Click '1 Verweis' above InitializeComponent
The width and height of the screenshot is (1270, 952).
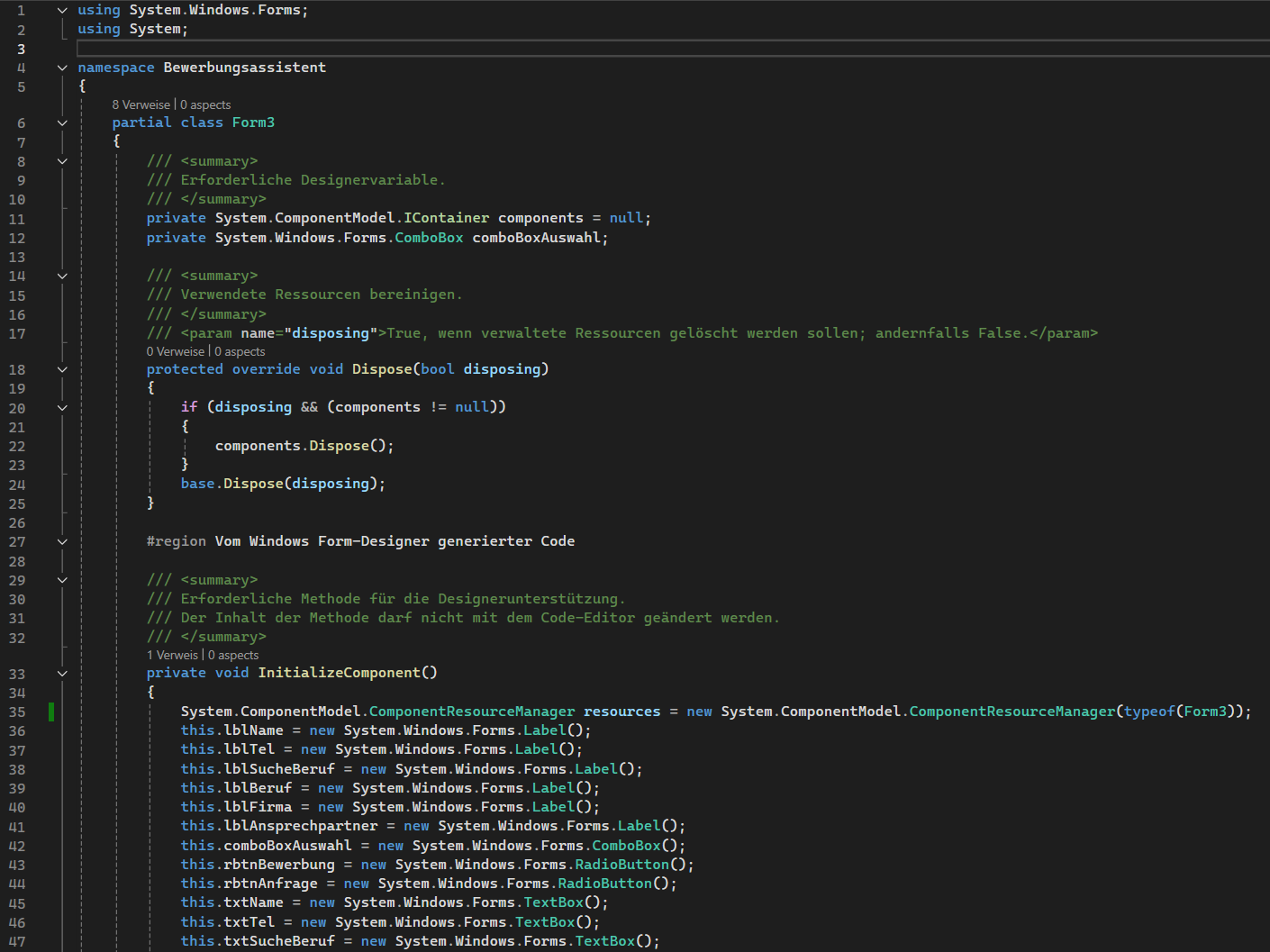[x=172, y=656]
